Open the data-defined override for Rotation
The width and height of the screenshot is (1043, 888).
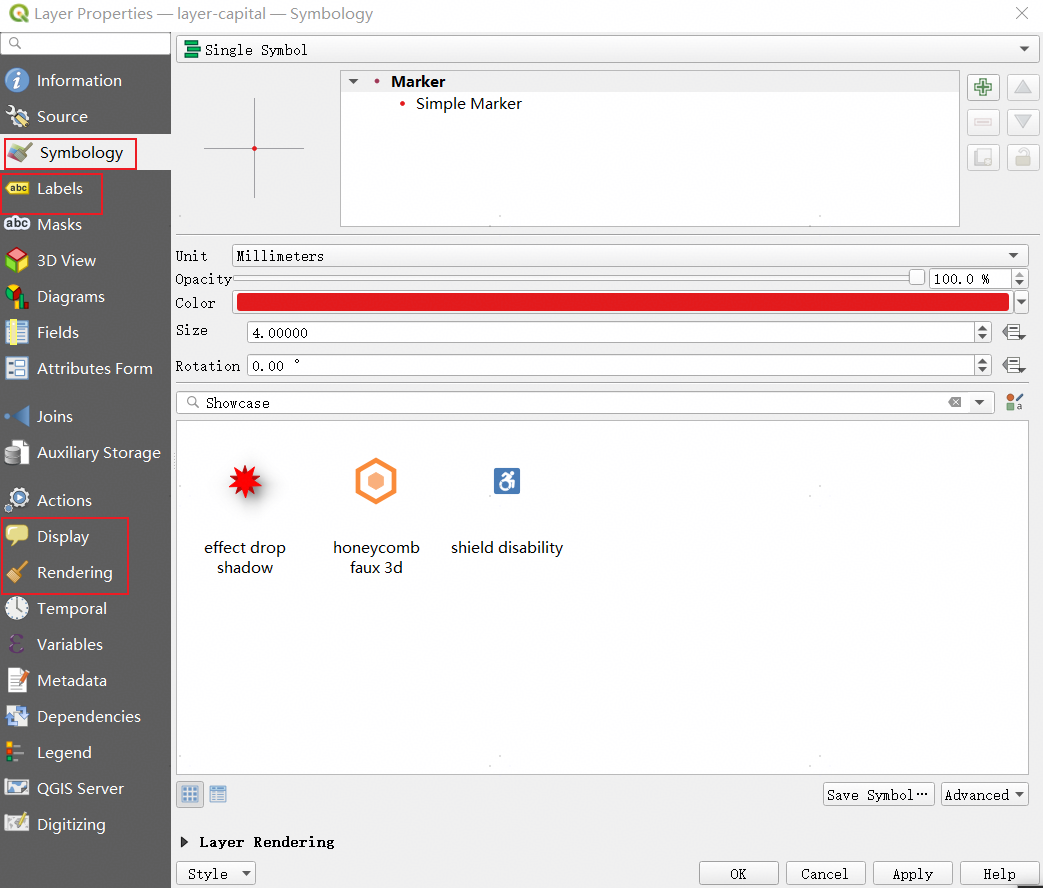click(1014, 366)
